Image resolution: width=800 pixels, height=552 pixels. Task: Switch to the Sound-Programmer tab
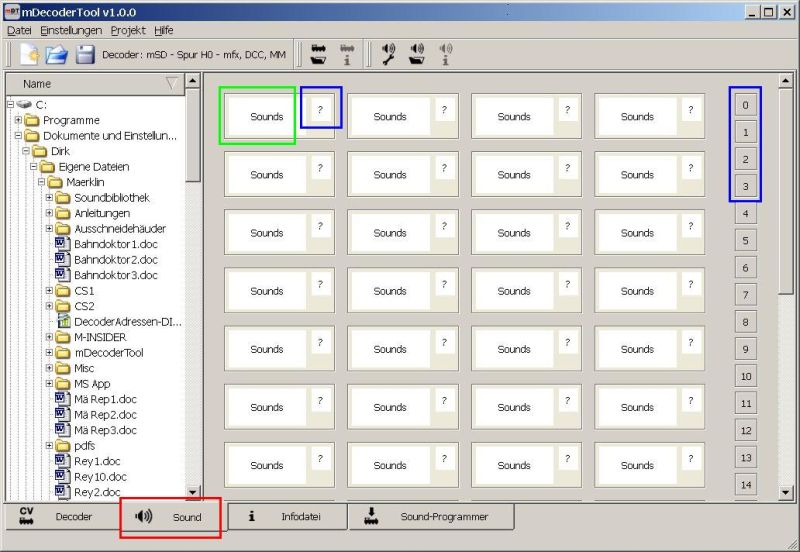pos(431,517)
